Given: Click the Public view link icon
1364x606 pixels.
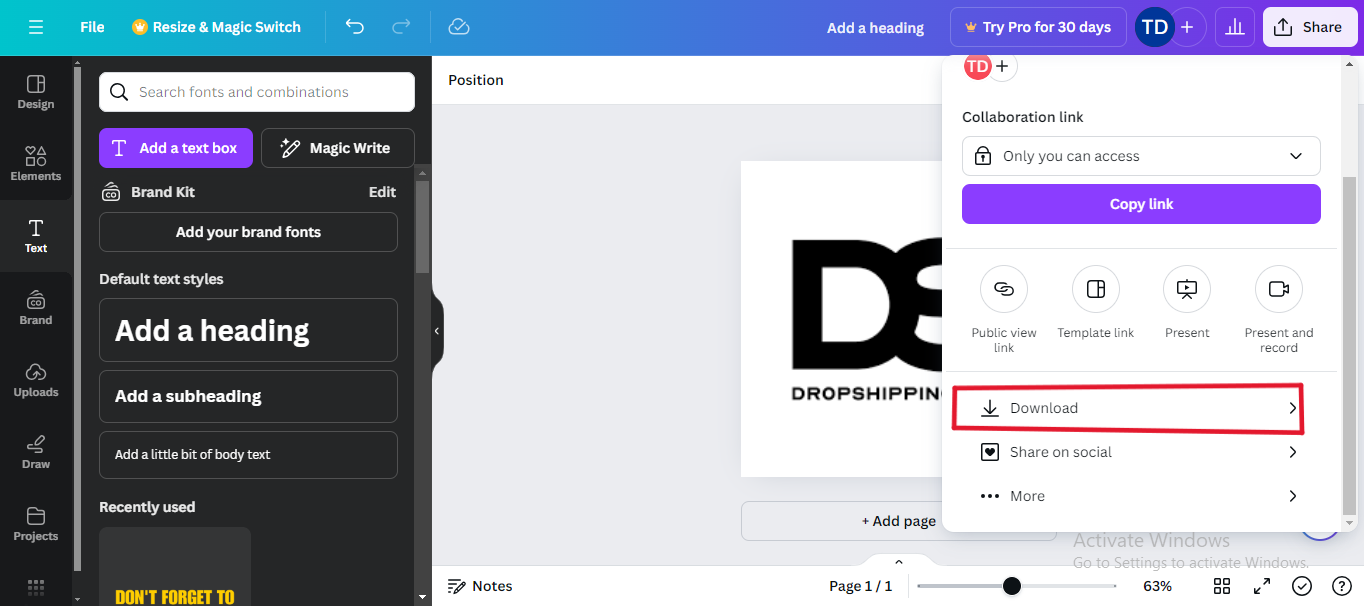Looking at the screenshot, I should pyautogui.click(x=1004, y=290).
